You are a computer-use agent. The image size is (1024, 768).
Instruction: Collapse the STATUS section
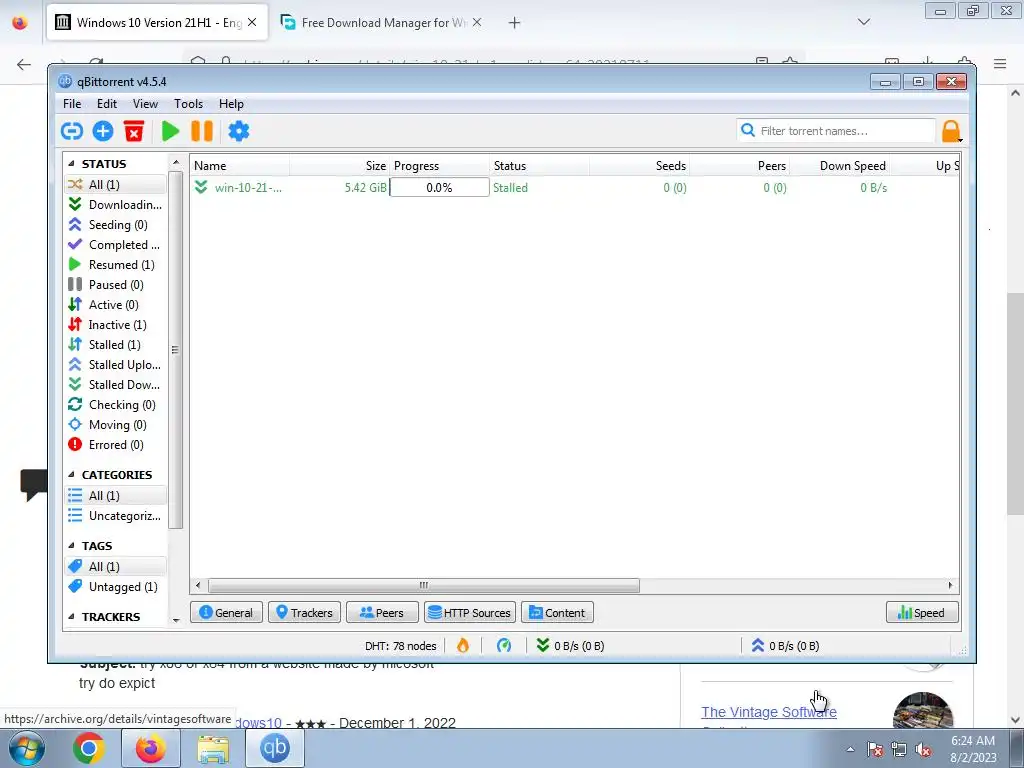click(71, 164)
